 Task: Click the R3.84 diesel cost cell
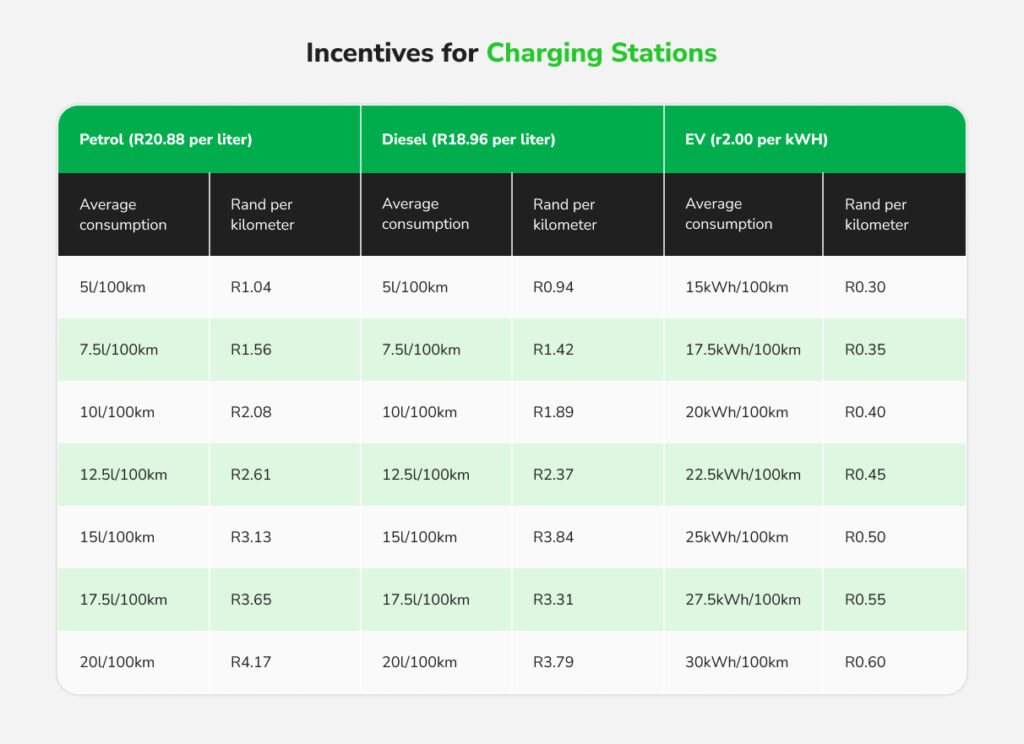coord(554,537)
